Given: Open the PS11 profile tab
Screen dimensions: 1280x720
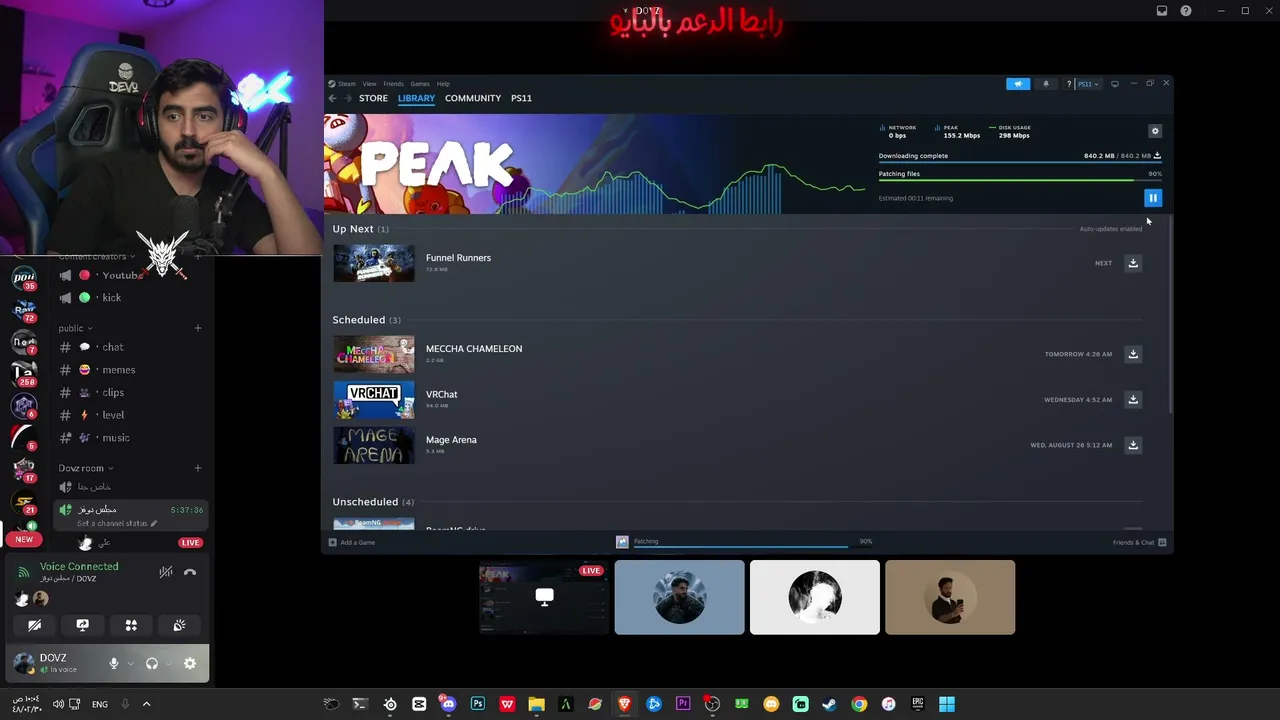Looking at the screenshot, I should click(521, 98).
